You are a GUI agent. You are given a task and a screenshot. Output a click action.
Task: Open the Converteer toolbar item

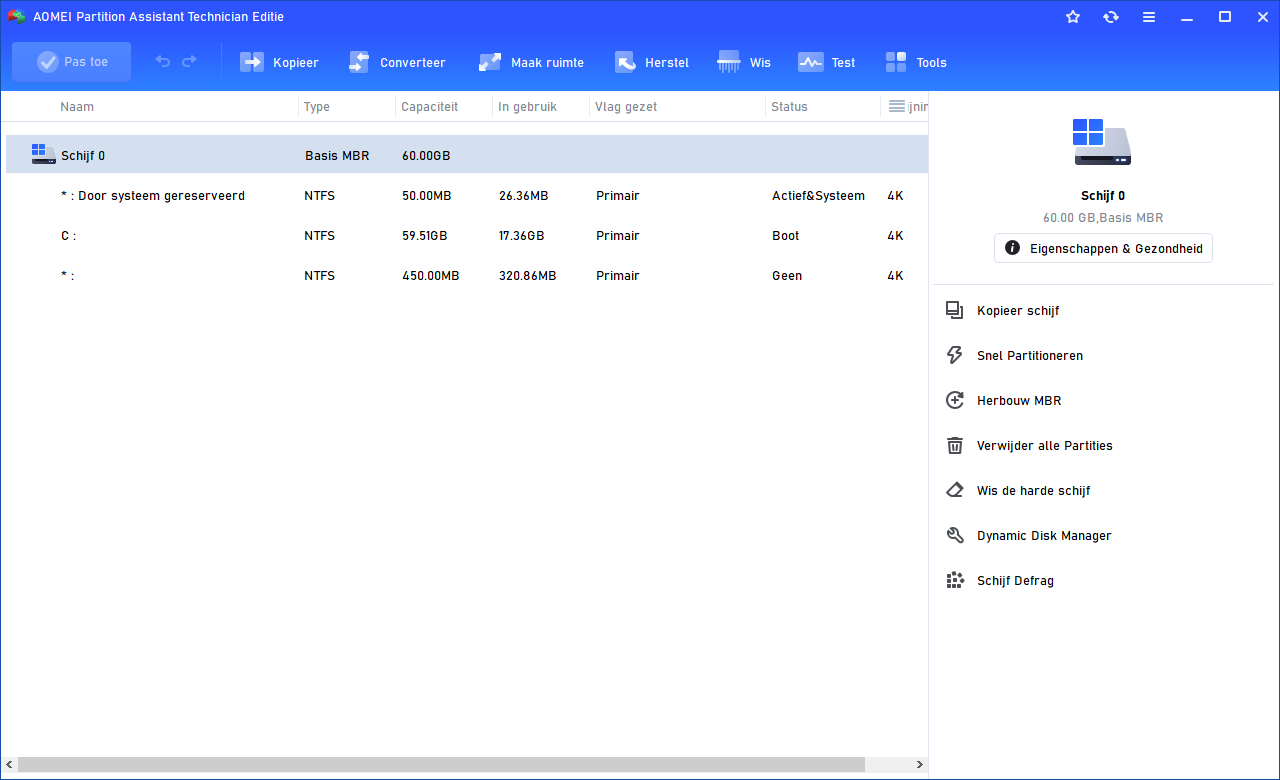[397, 62]
